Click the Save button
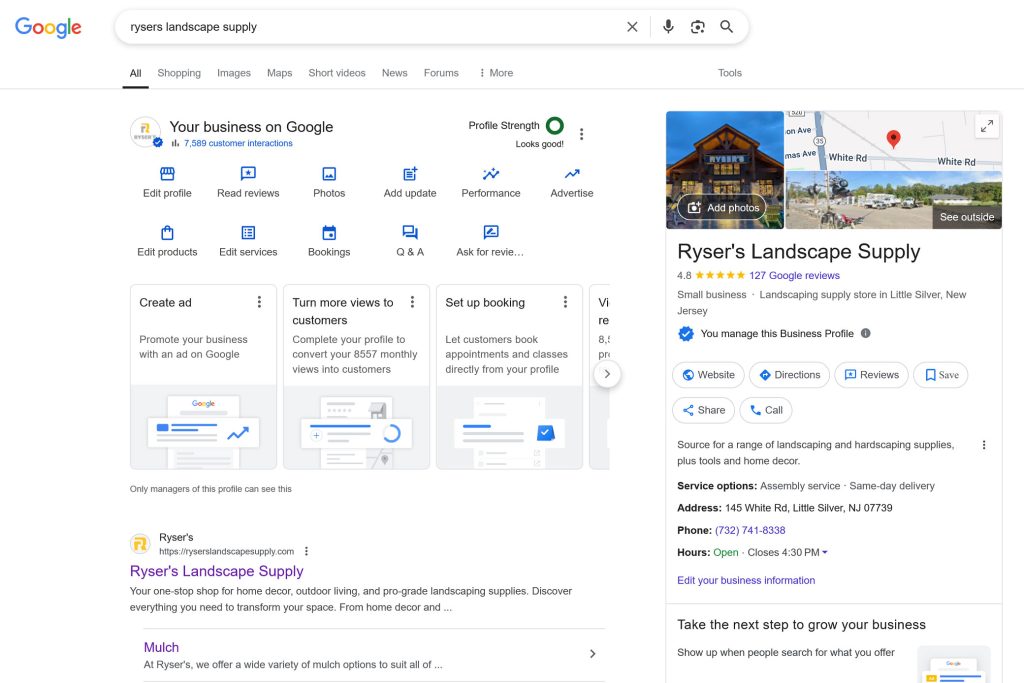 tap(940, 375)
